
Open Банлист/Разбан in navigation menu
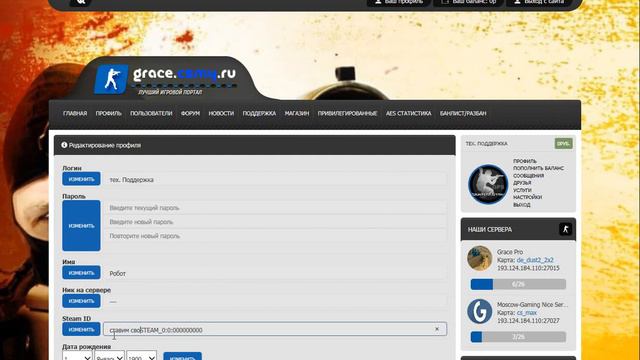coord(463,113)
